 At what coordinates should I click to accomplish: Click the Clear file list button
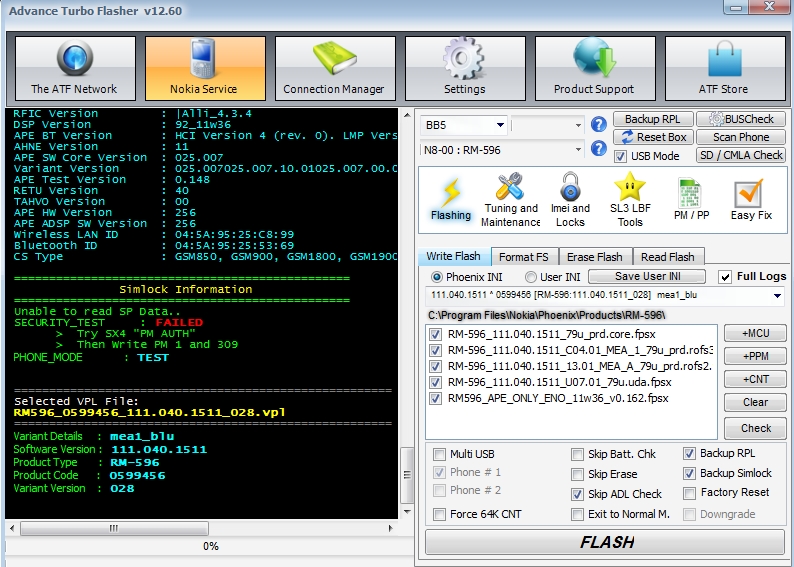(x=755, y=402)
